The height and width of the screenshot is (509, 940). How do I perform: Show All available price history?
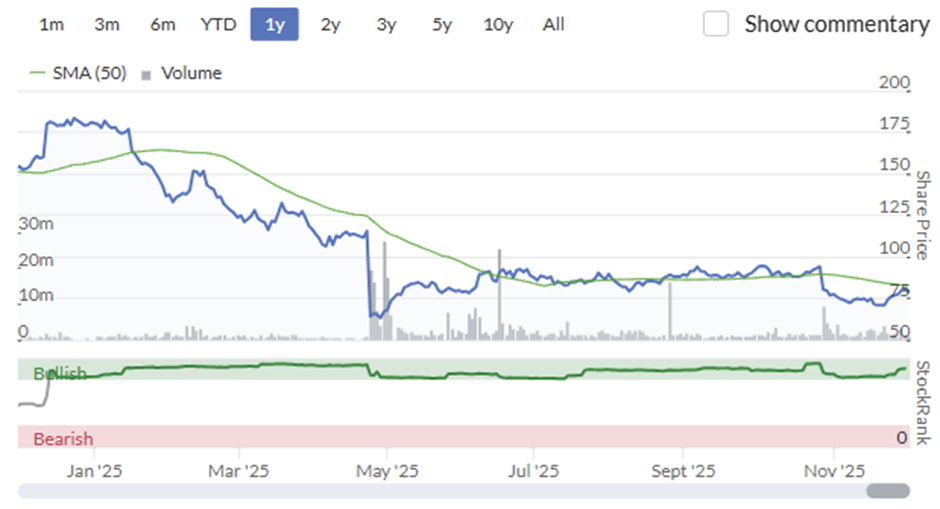click(x=553, y=25)
